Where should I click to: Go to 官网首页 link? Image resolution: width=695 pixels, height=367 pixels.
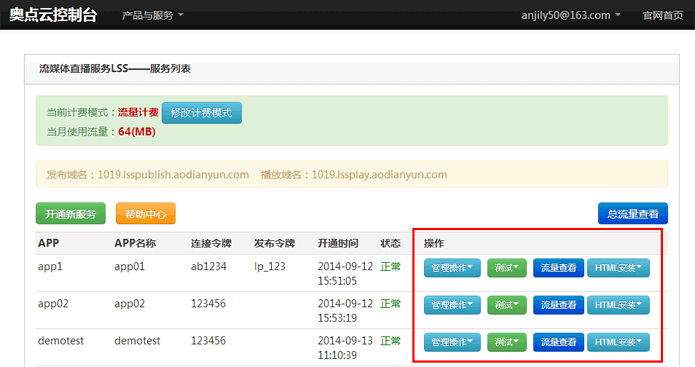[x=663, y=16]
